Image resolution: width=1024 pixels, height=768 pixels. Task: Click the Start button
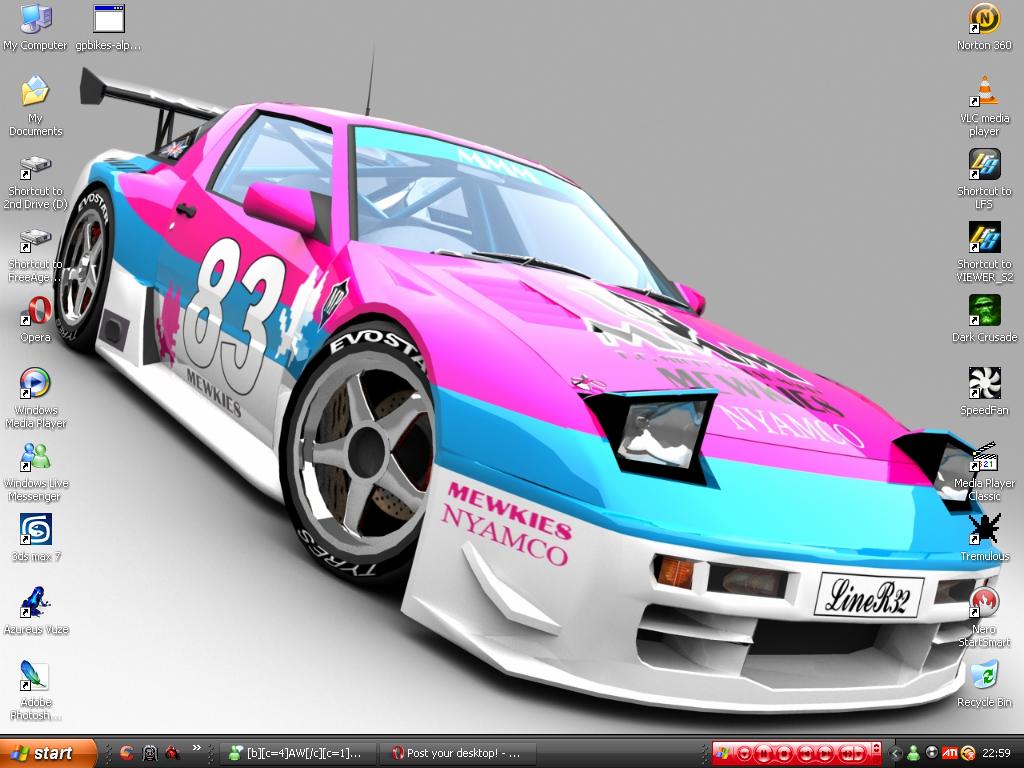[x=48, y=753]
